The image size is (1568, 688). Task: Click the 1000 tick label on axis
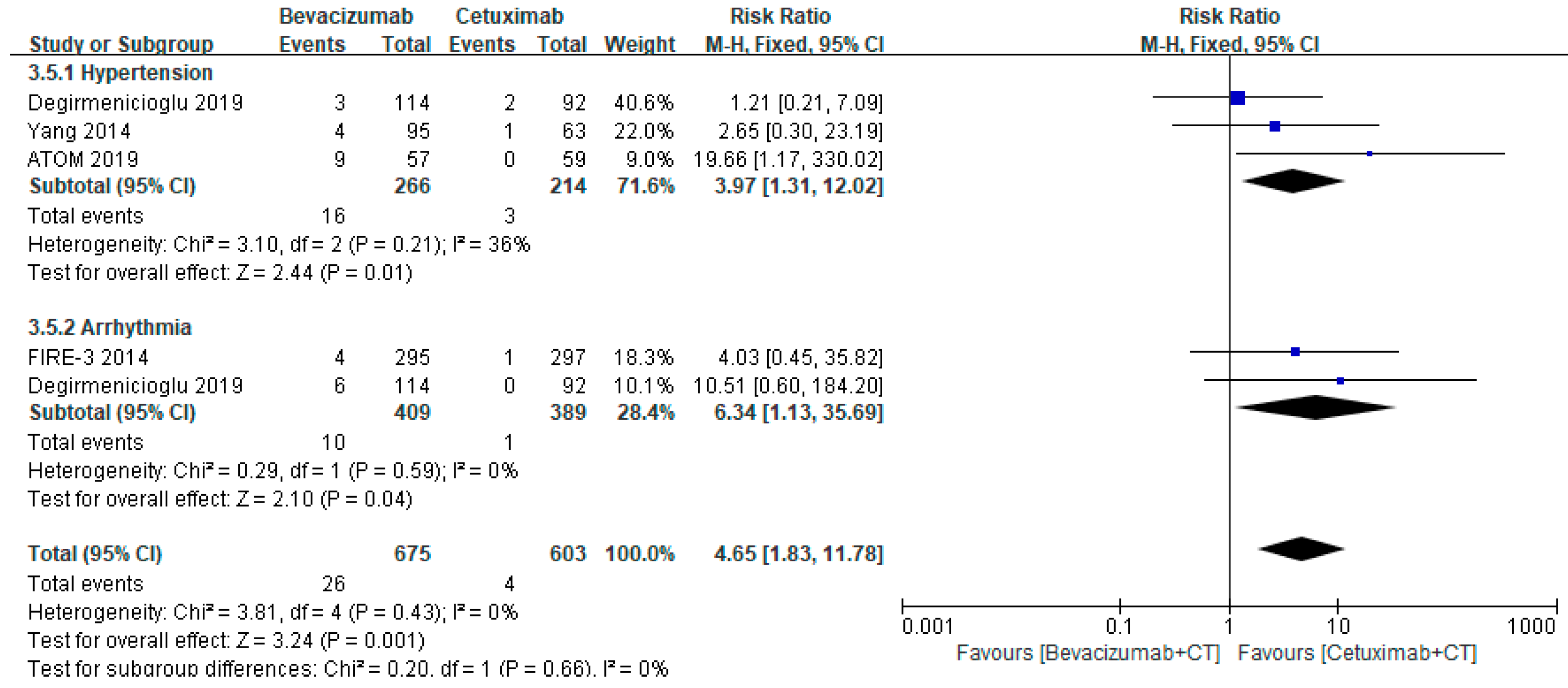point(1531,626)
